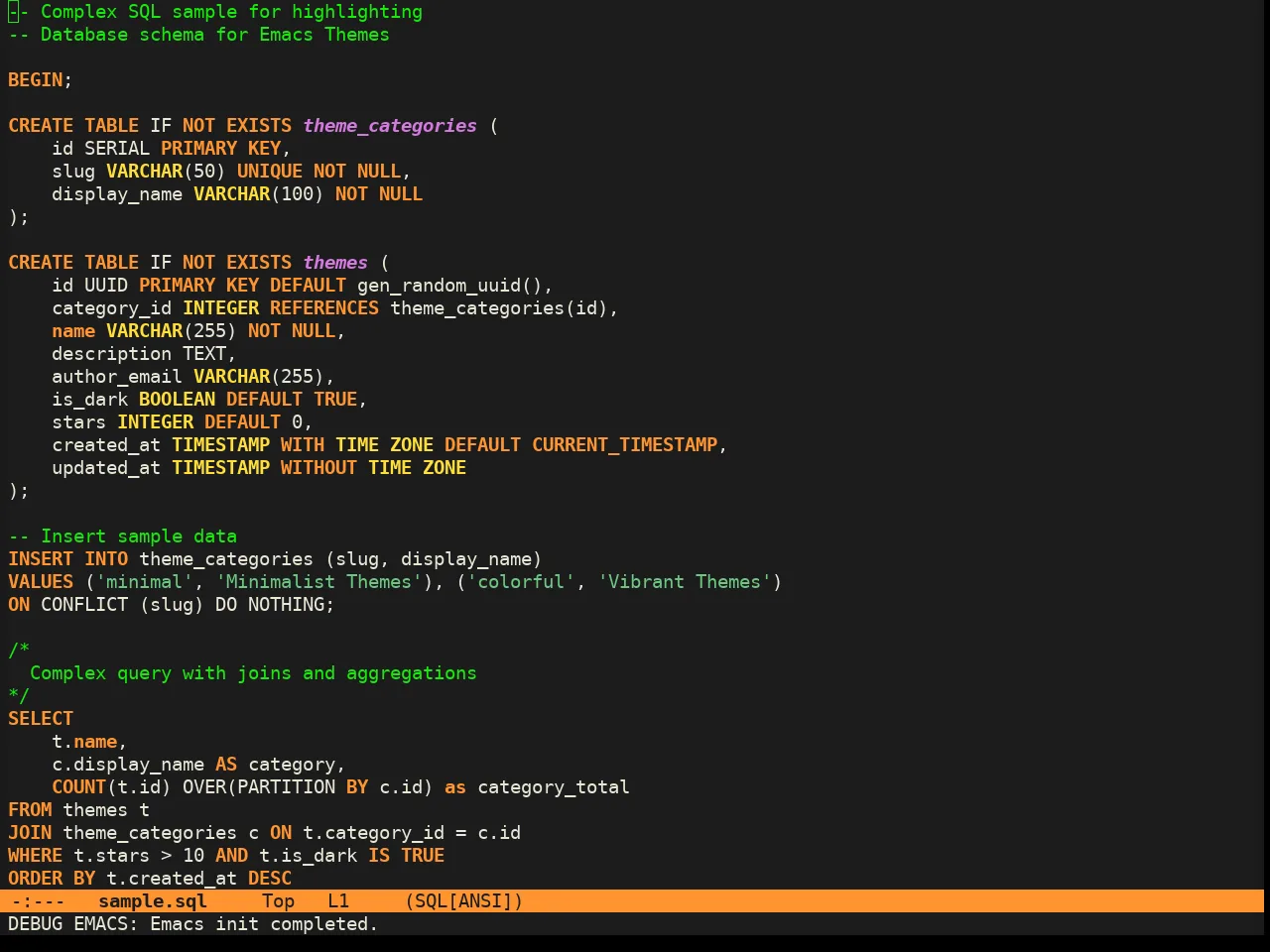This screenshot has height=952, width=1270.
Task: Click the Top position indicator in mode line
Action: click(x=278, y=901)
